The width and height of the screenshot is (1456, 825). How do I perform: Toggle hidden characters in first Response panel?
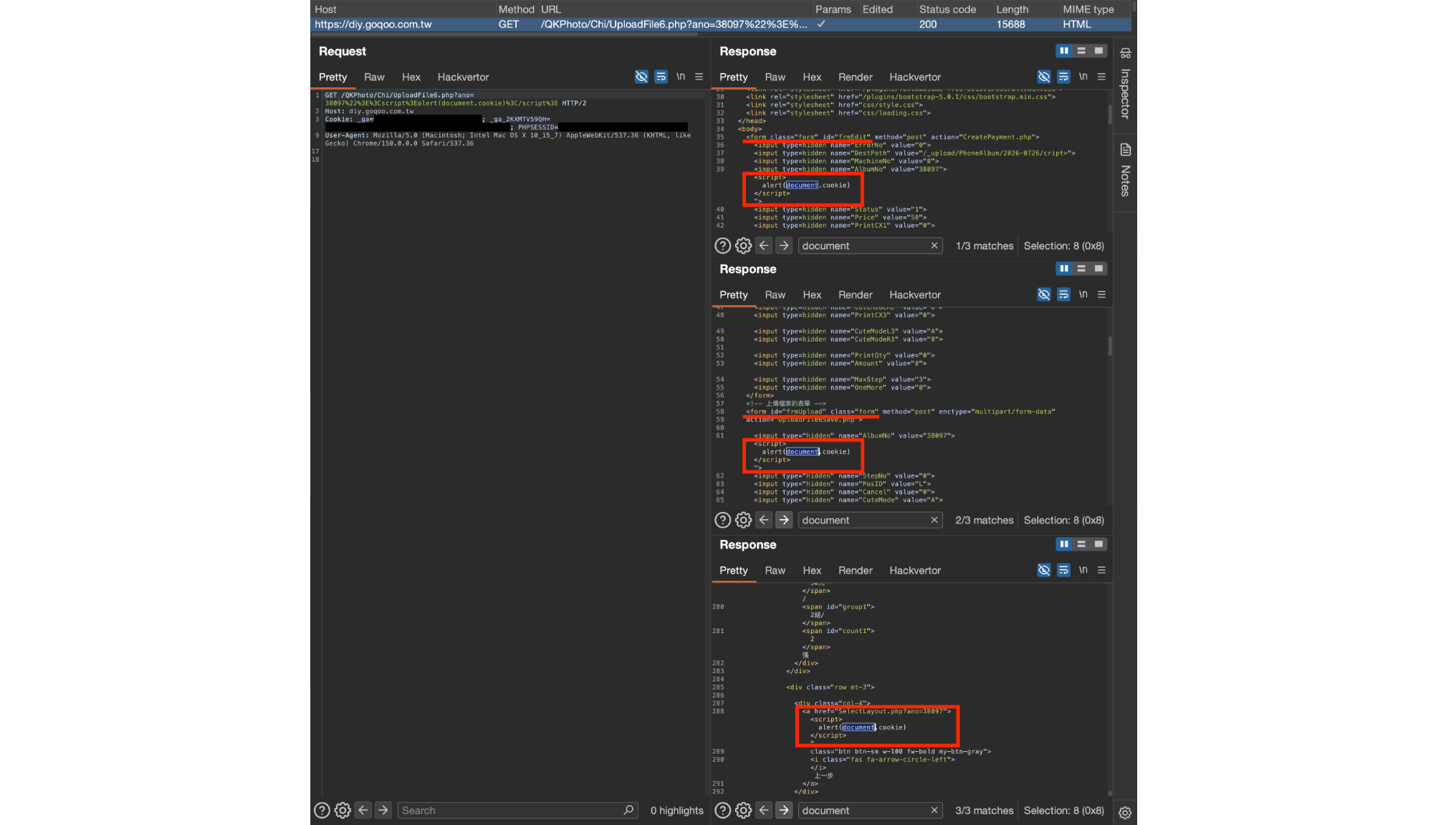[x=1044, y=77]
